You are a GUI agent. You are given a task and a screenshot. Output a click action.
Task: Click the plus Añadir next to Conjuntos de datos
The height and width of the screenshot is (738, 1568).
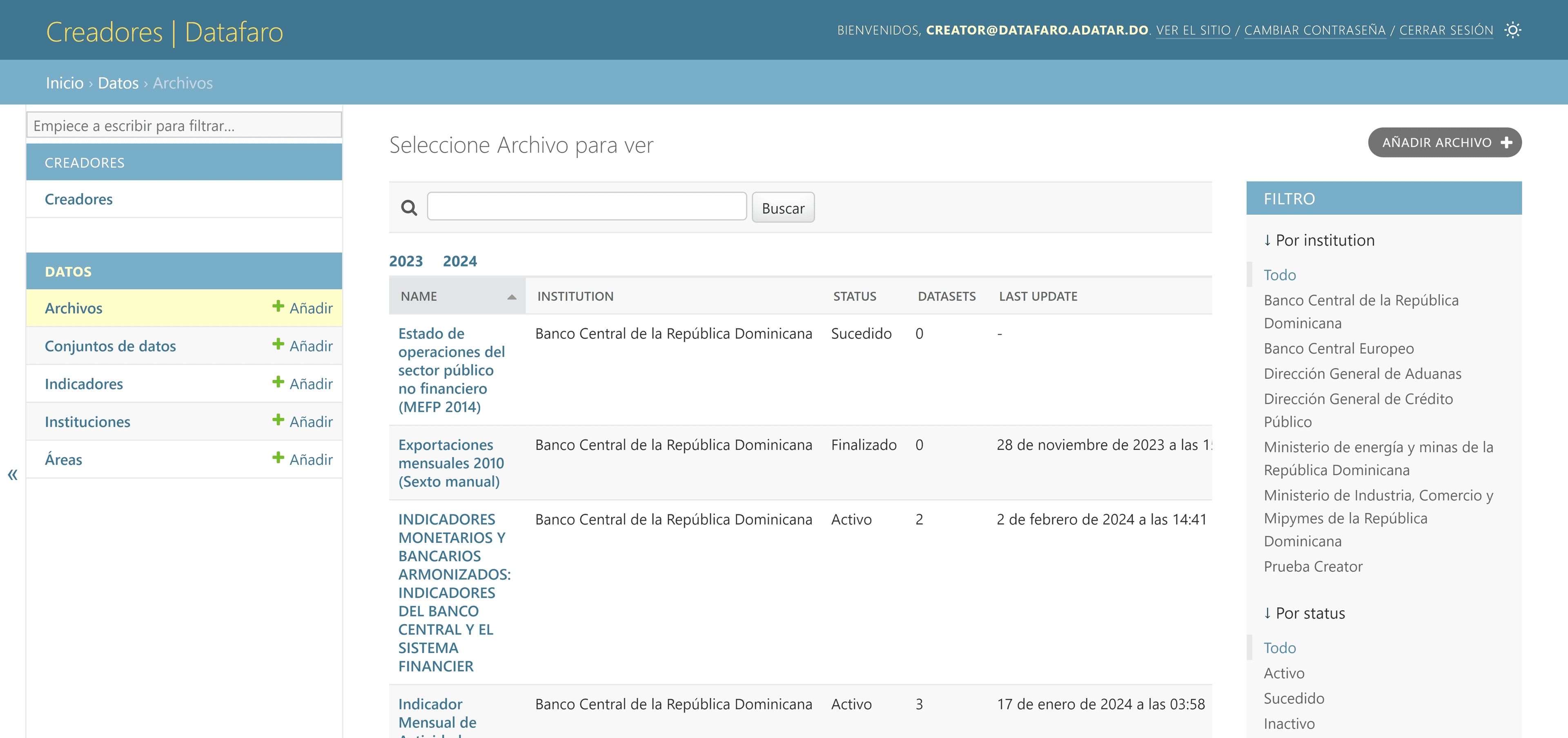(303, 346)
